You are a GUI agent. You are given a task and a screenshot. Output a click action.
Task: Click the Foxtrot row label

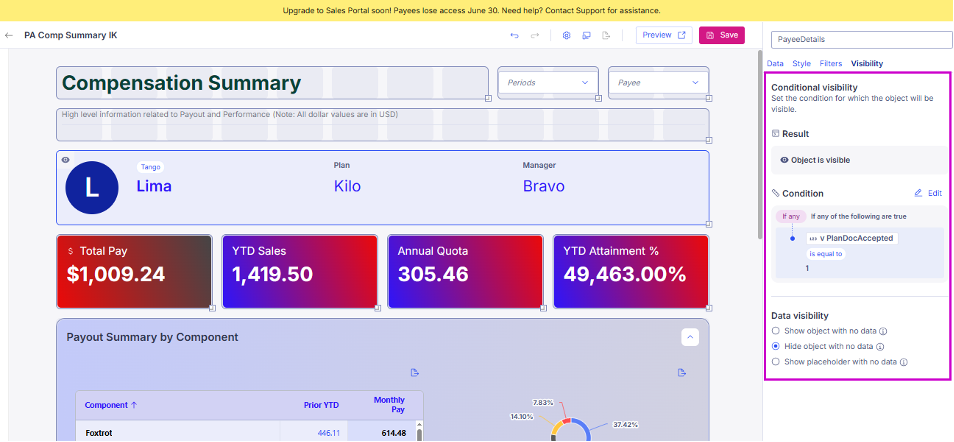click(99, 433)
